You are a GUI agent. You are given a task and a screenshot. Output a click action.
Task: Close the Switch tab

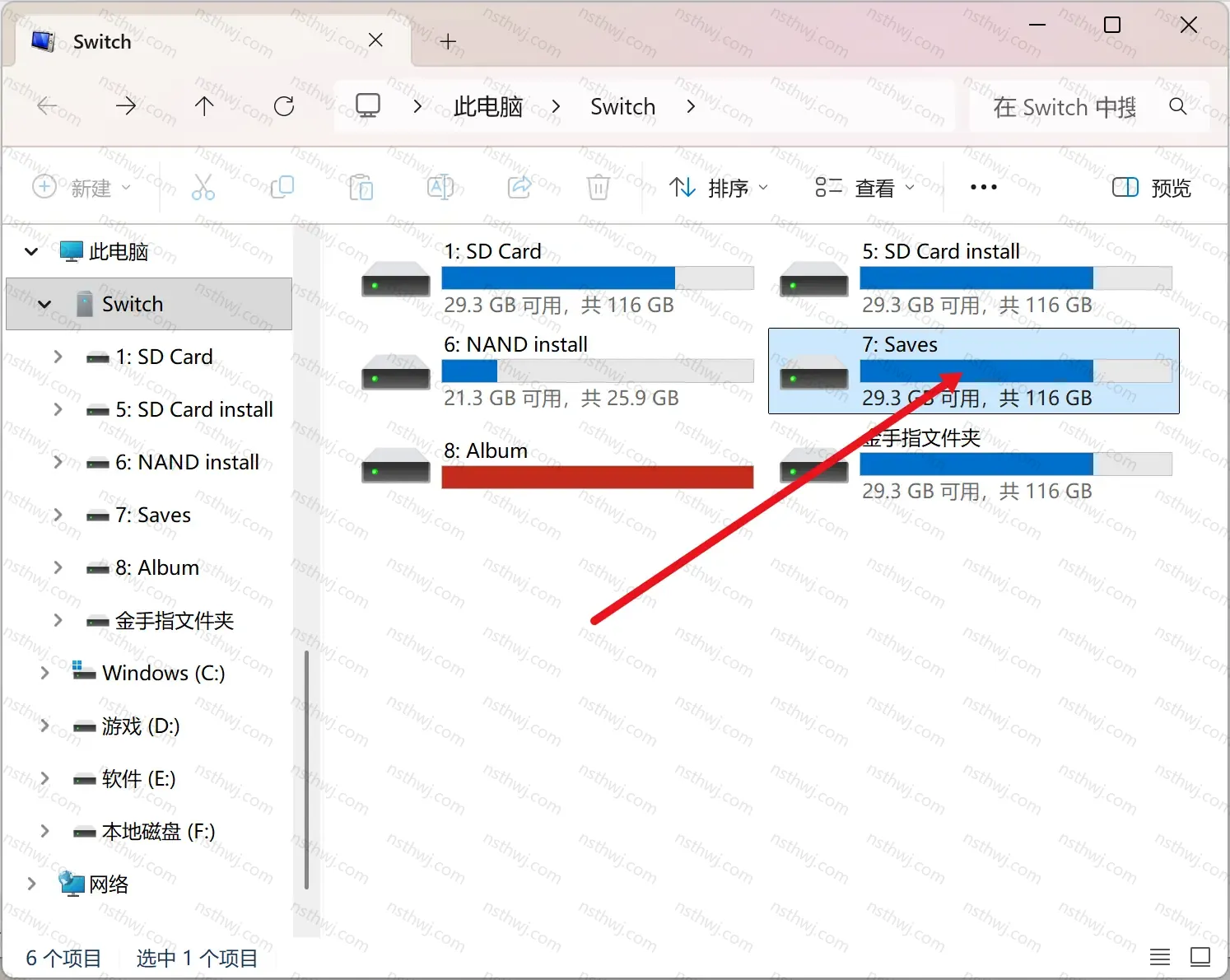click(375, 40)
